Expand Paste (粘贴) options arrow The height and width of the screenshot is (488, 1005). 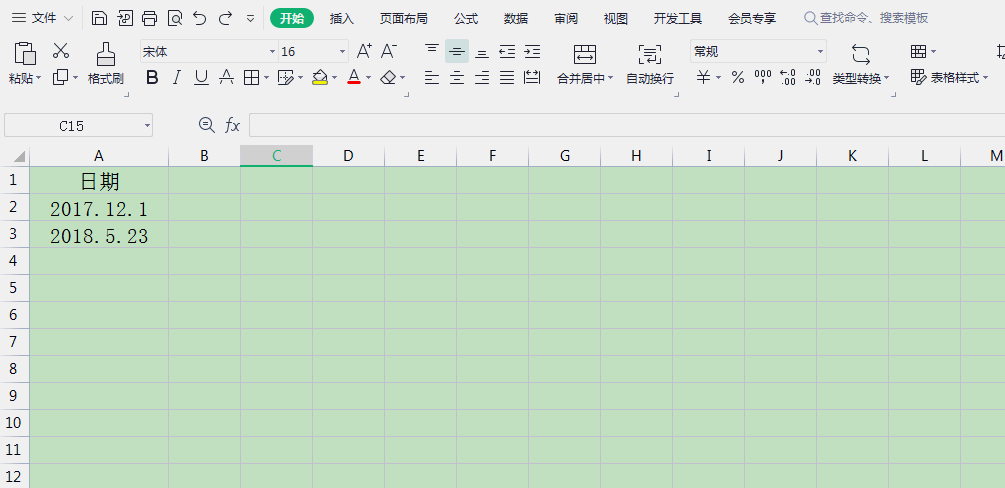pyautogui.click(x=38, y=78)
